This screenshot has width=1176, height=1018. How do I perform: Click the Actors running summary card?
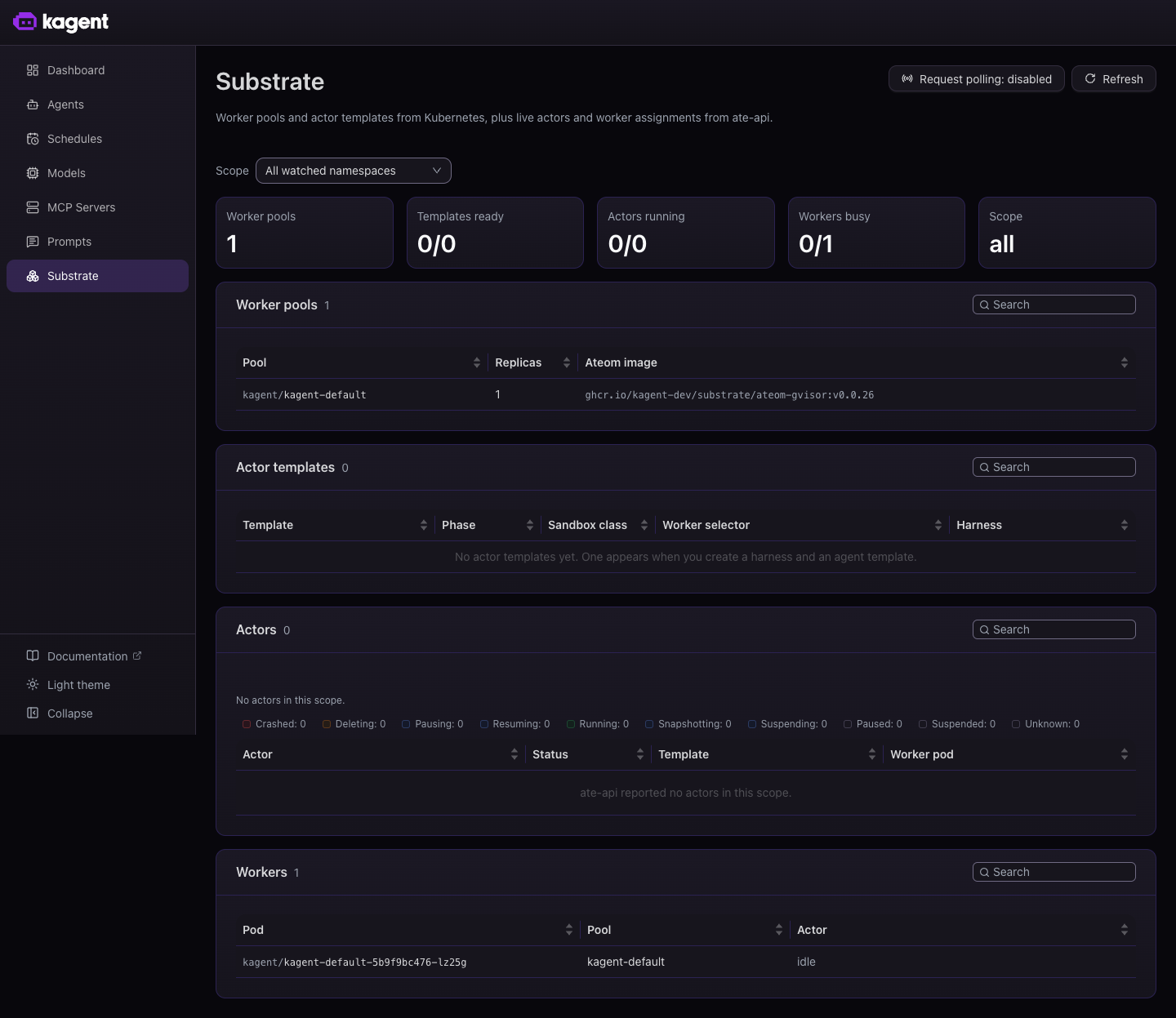tap(686, 233)
